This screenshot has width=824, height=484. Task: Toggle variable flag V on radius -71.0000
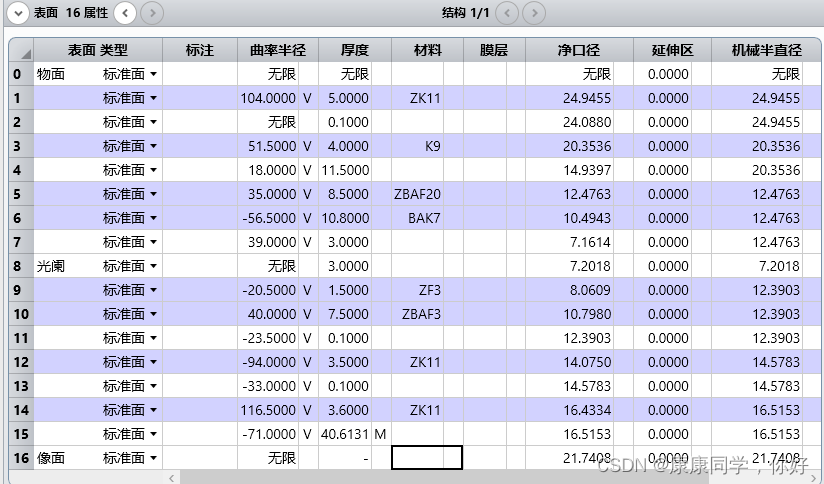pos(307,434)
